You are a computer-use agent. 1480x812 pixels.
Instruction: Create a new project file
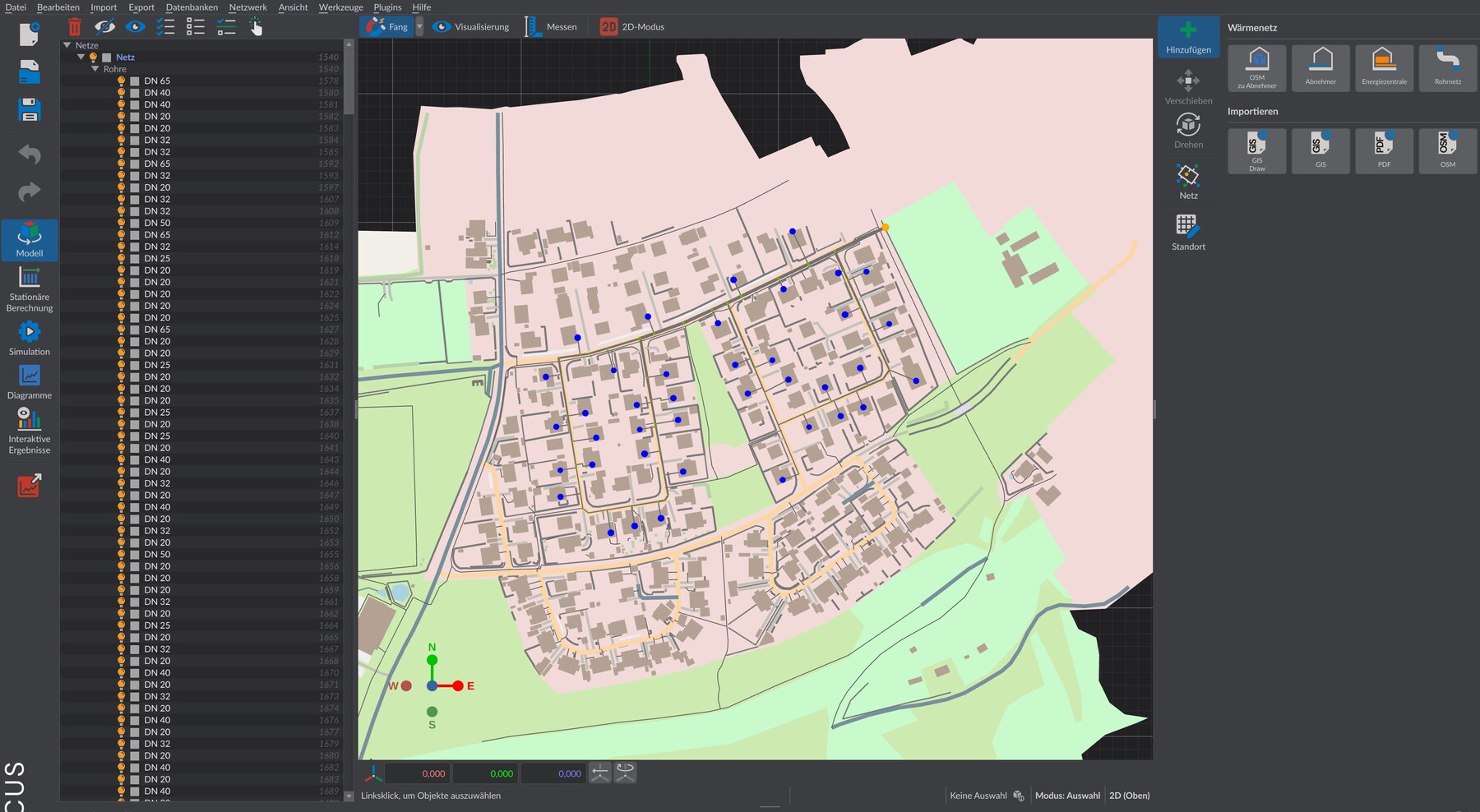(x=30, y=35)
